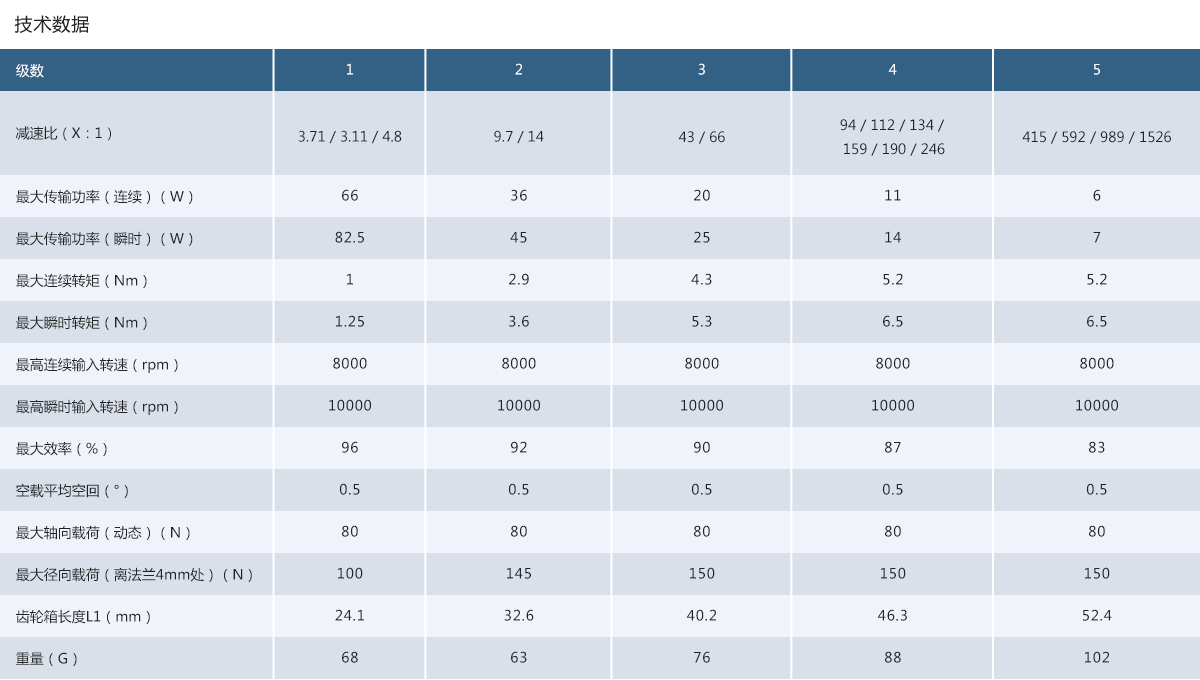
Task: Click the gearbox length value 24.1
Action: pyautogui.click(x=349, y=616)
